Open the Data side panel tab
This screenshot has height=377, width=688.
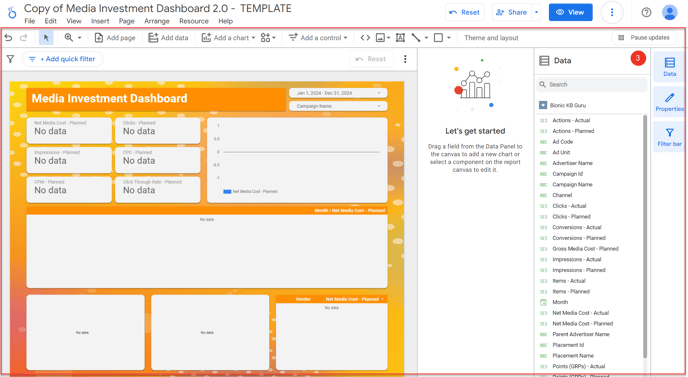[x=670, y=67]
